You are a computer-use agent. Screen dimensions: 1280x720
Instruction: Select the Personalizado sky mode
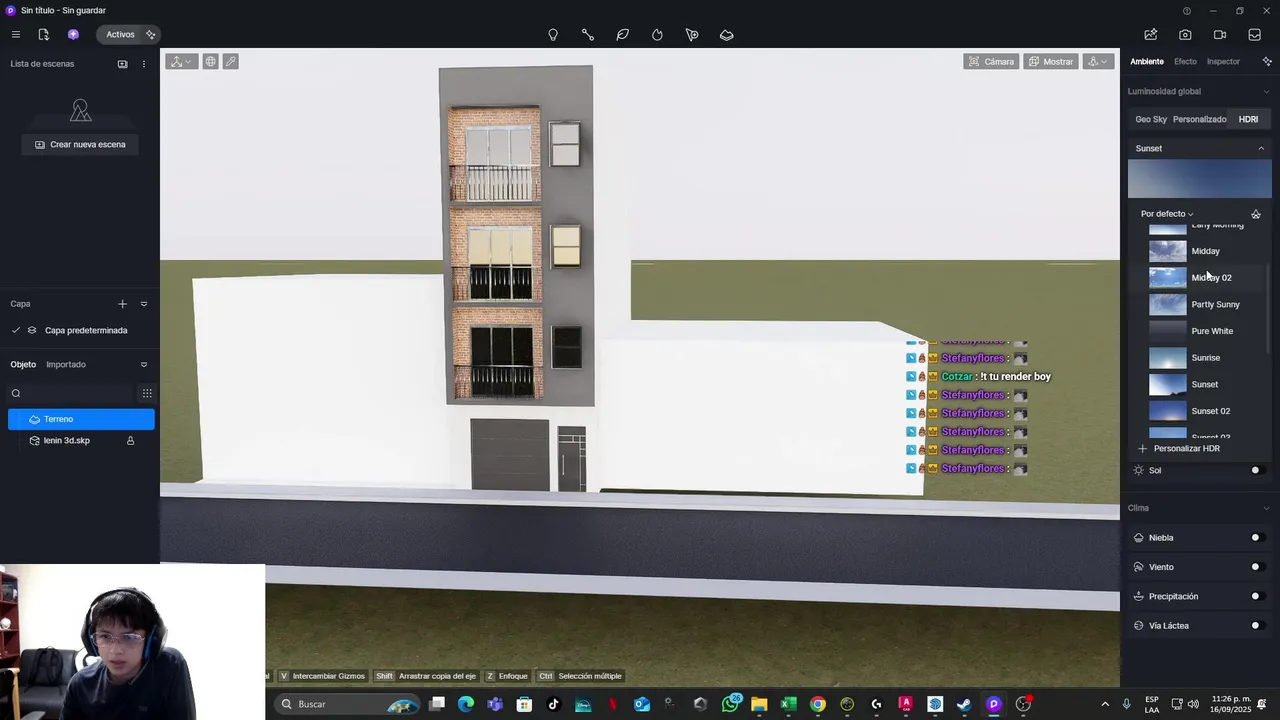[x=1200, y=119]
